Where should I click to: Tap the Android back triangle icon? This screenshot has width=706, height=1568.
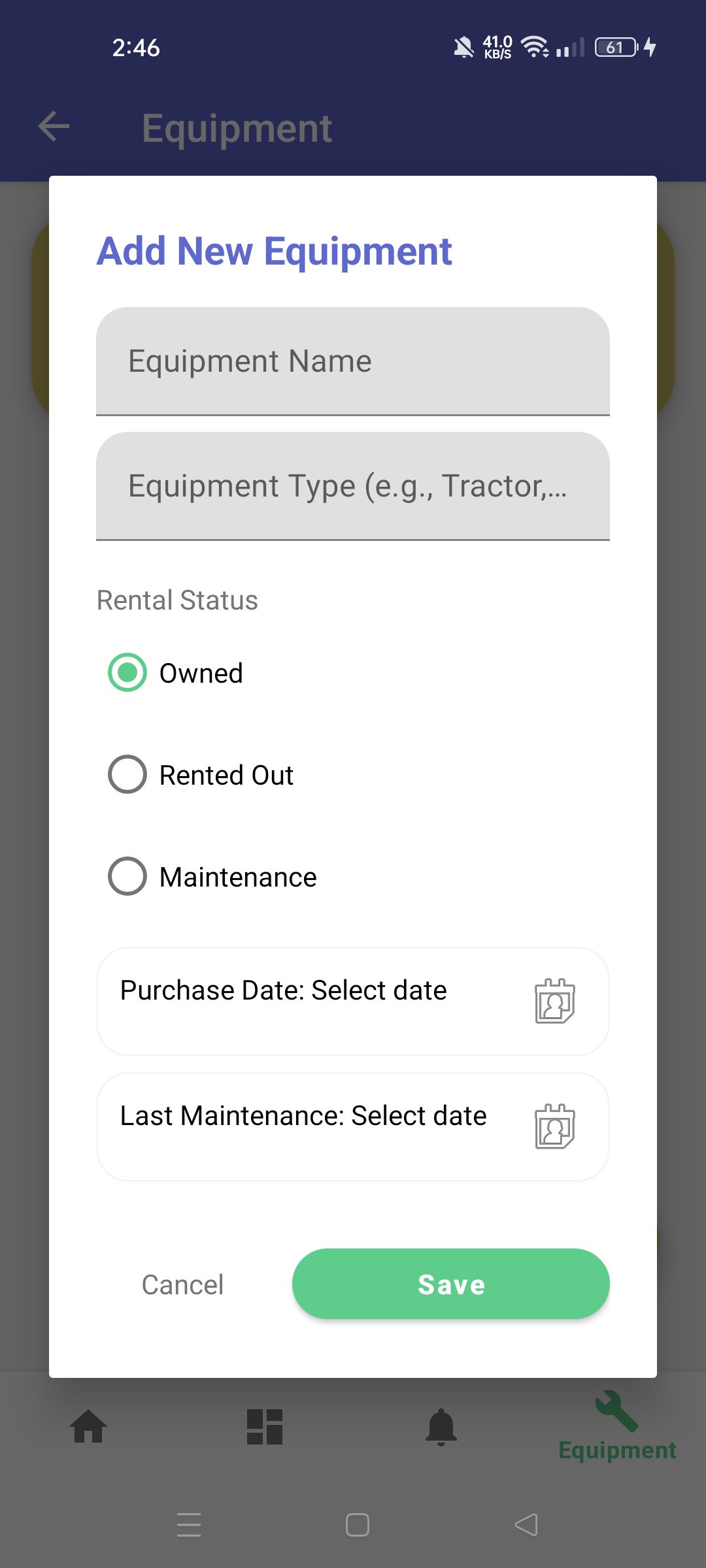526,1525
